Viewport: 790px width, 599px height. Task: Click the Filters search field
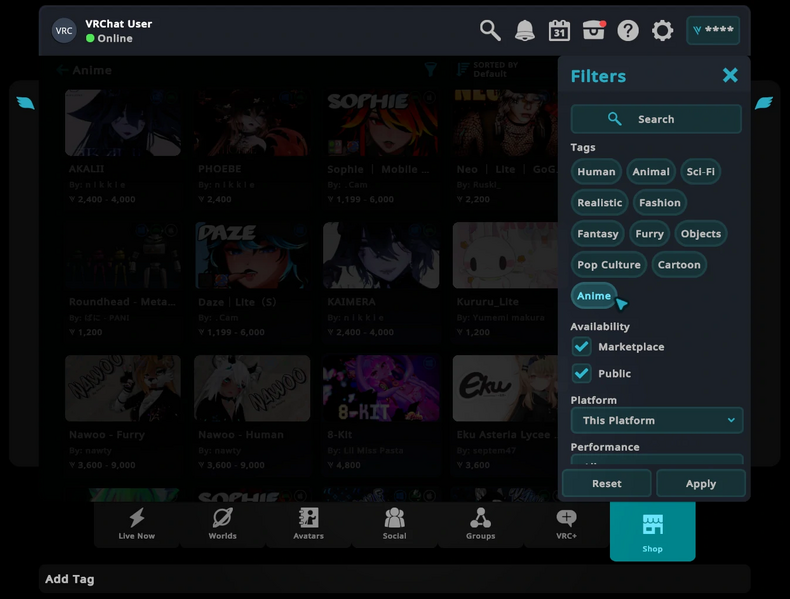(x=656, y=119)
